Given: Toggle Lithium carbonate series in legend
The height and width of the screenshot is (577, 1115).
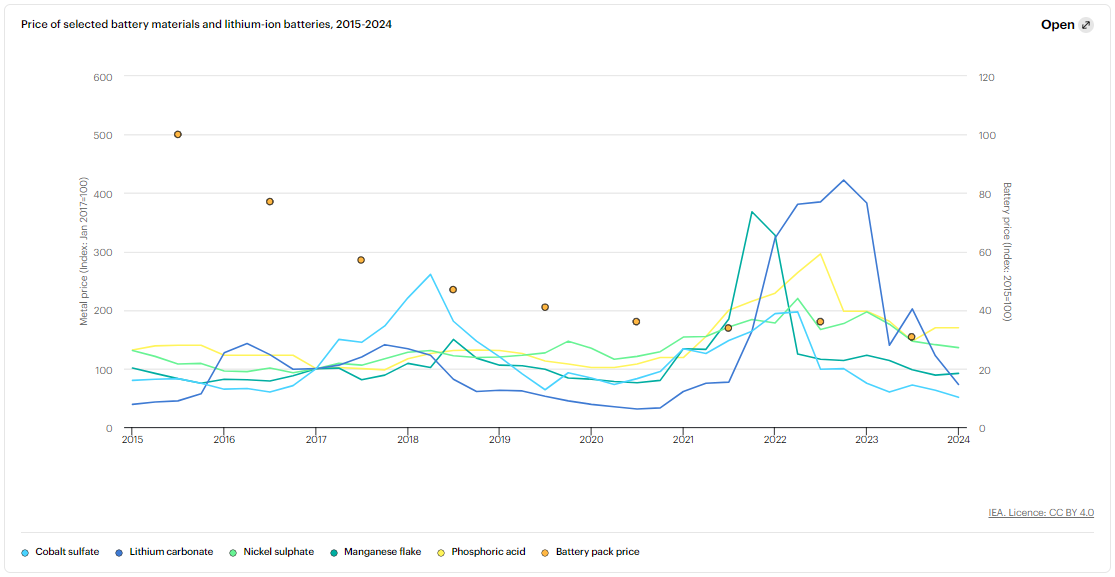Looking at the screenshot, I should pos(171,552).
